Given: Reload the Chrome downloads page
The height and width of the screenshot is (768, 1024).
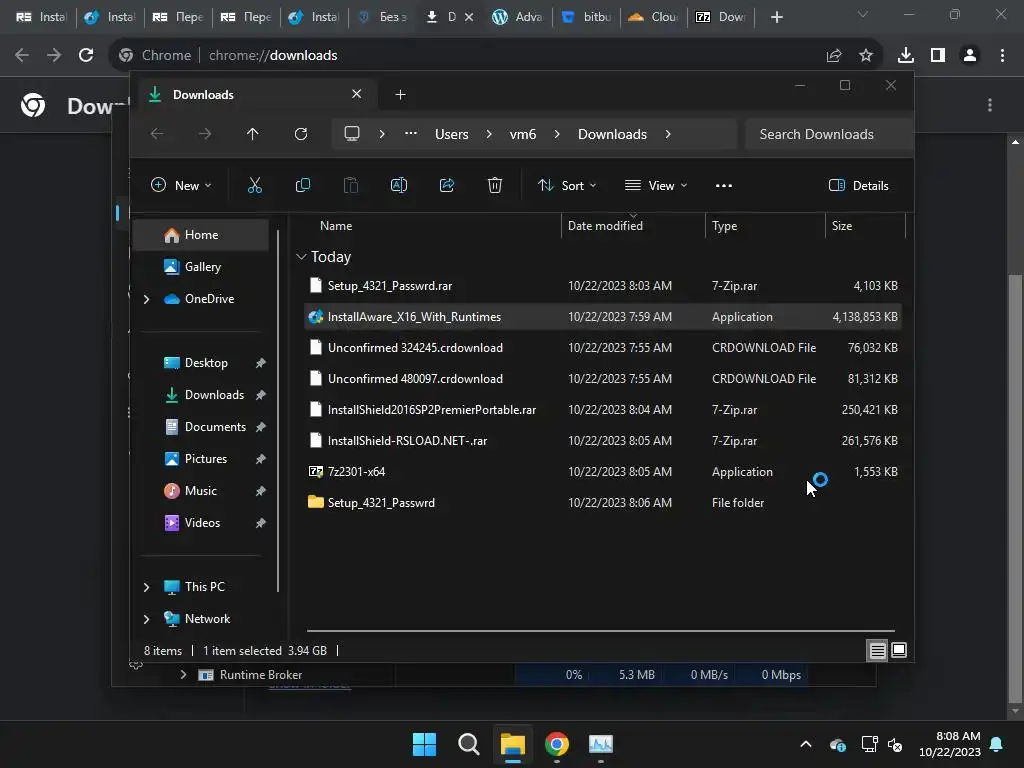Looking at the screenshot, I should [x=86, y=56].
